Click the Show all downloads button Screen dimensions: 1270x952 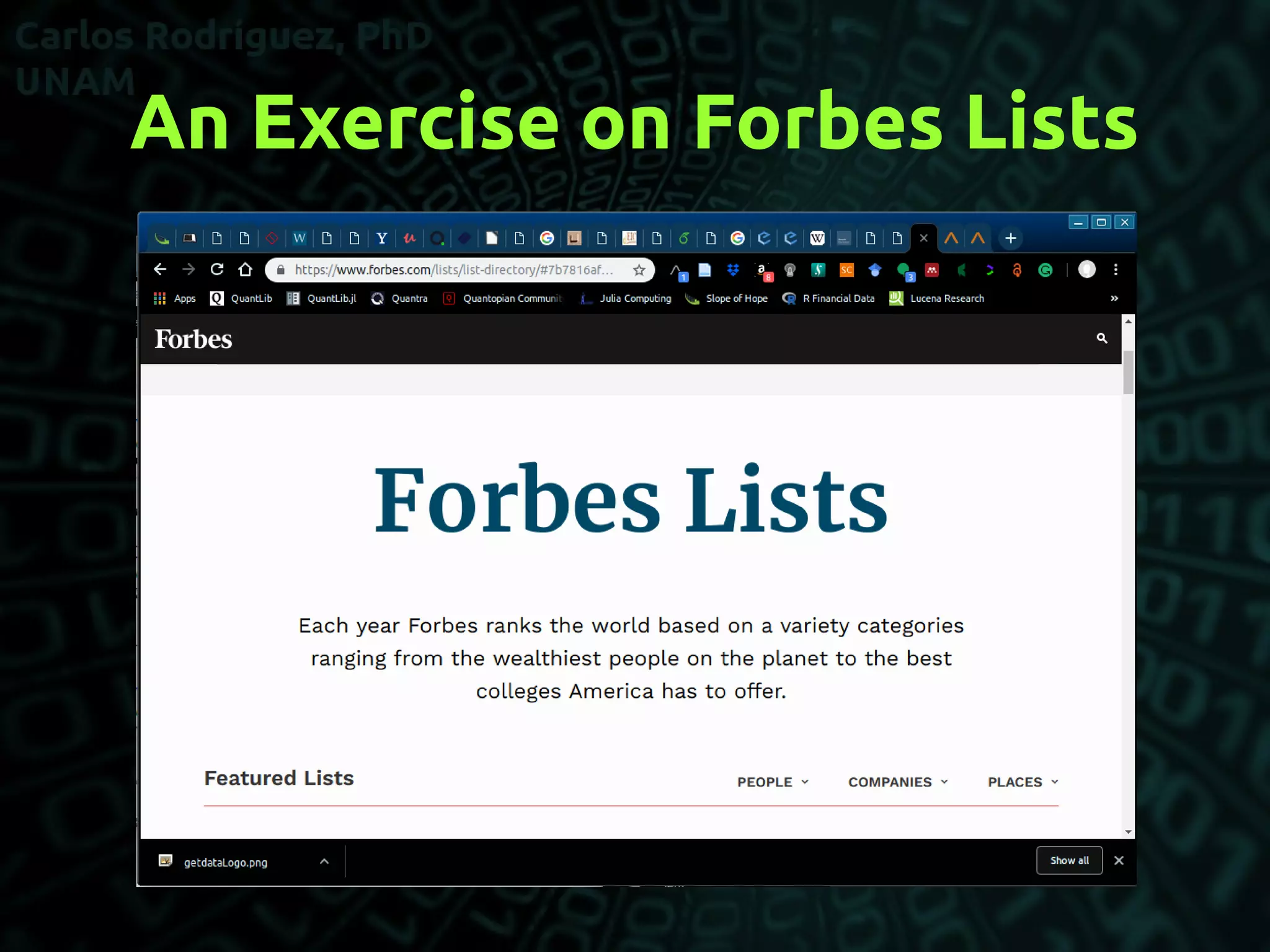pyautogui.click(x=1069, y=860)
